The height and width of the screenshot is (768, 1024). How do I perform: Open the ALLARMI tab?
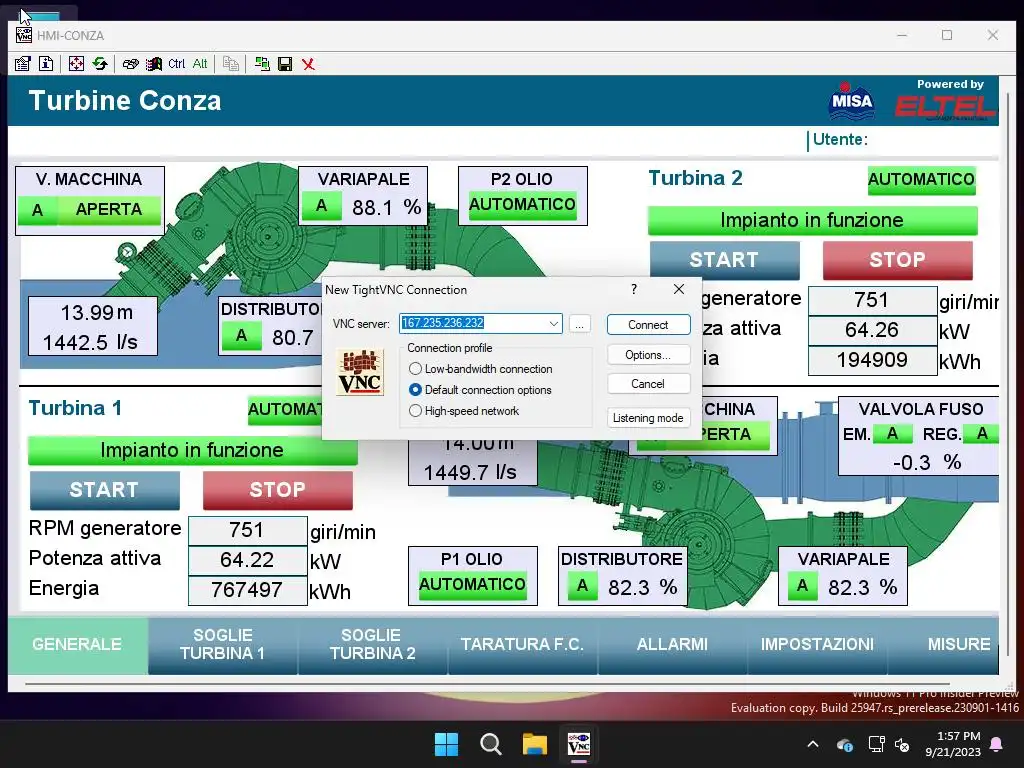click(x=672, y=645)
